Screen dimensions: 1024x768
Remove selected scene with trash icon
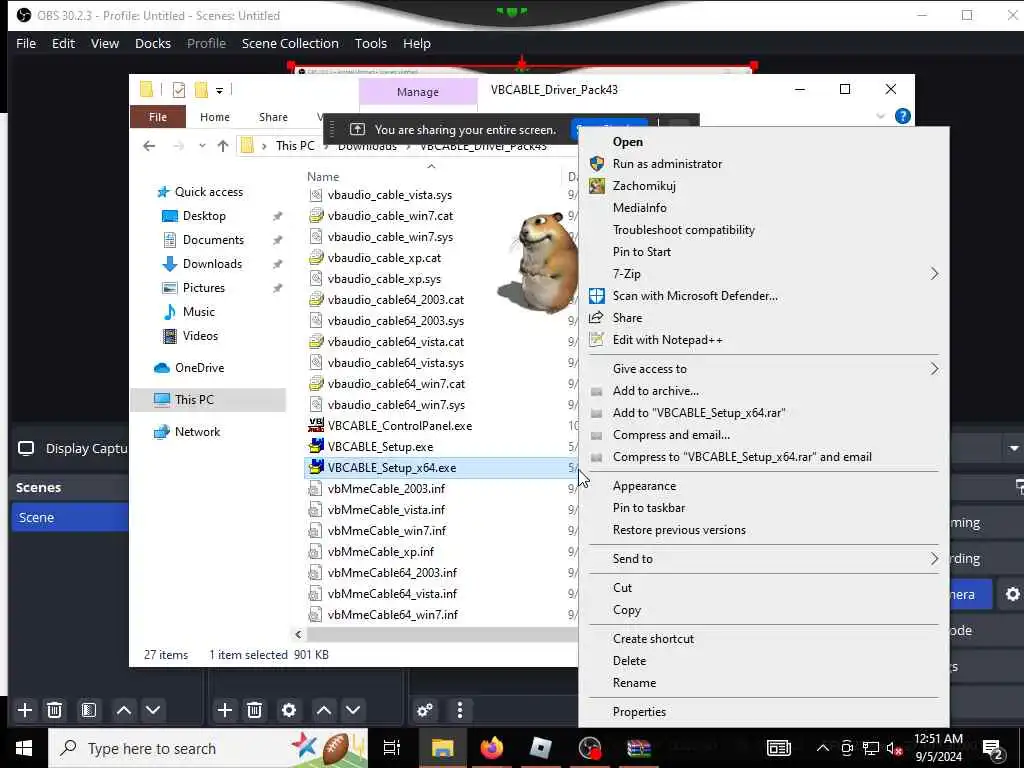coord(55,710)
